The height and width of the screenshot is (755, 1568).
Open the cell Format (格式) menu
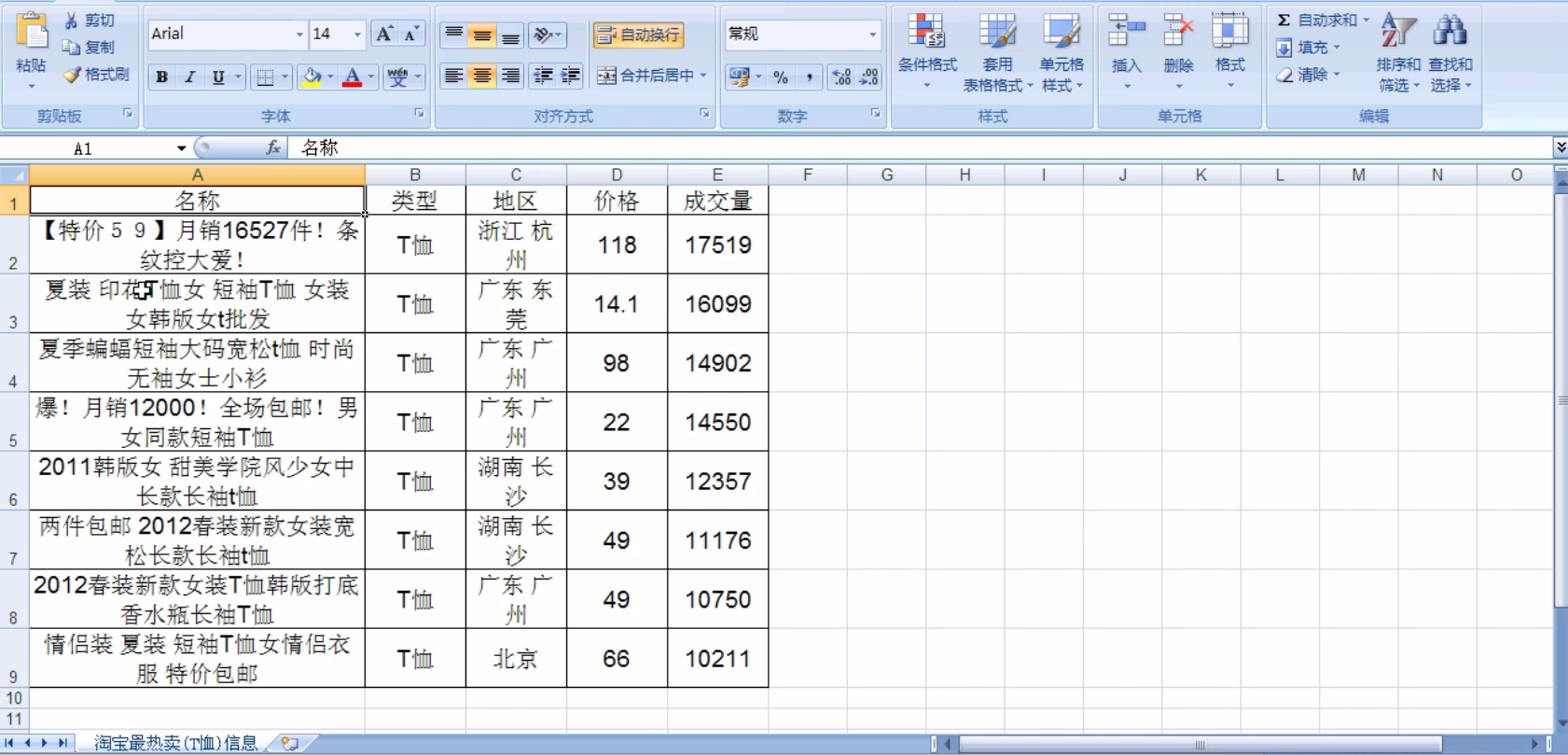[1230, 52]
